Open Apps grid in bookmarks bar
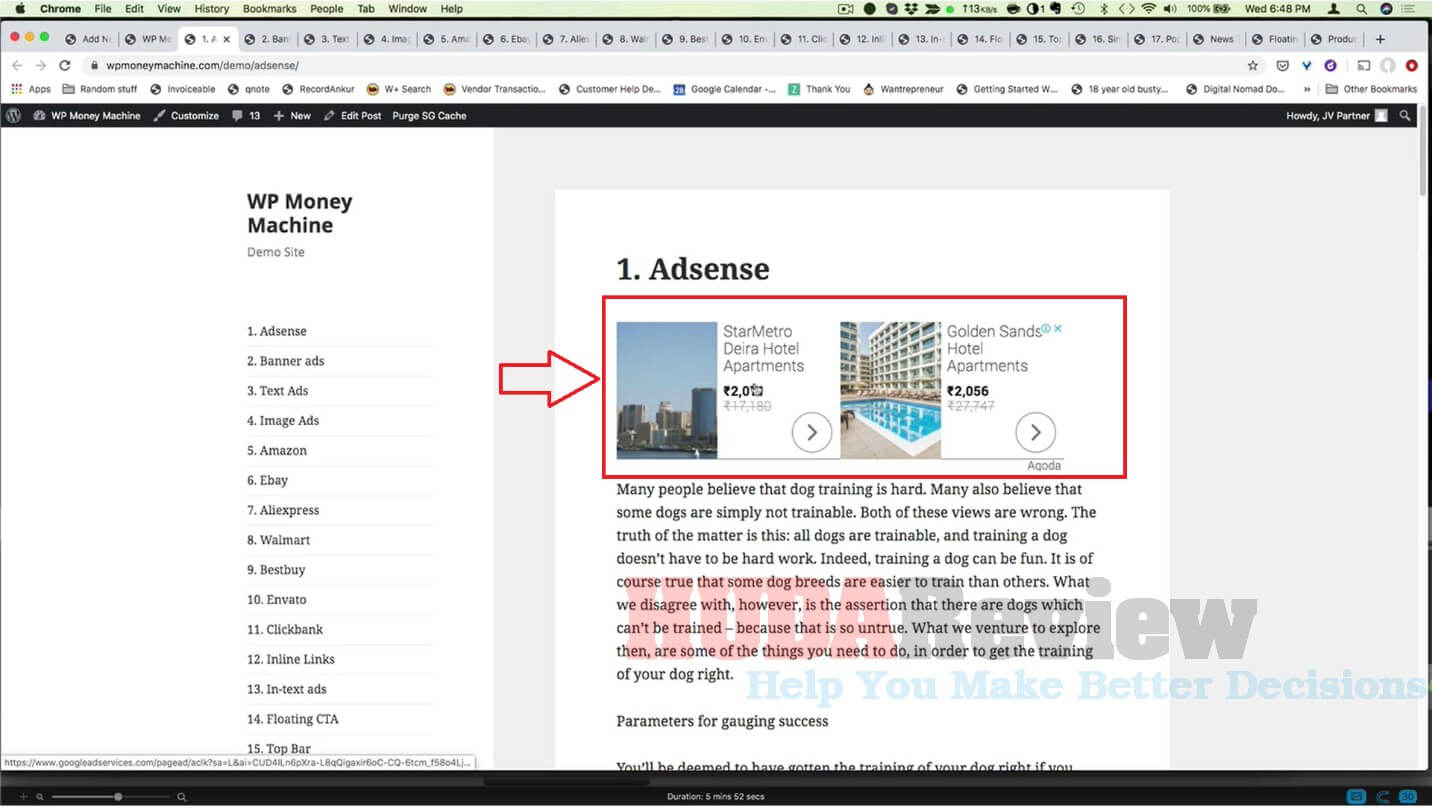The image size is (1432, 810). pos(29,89)
